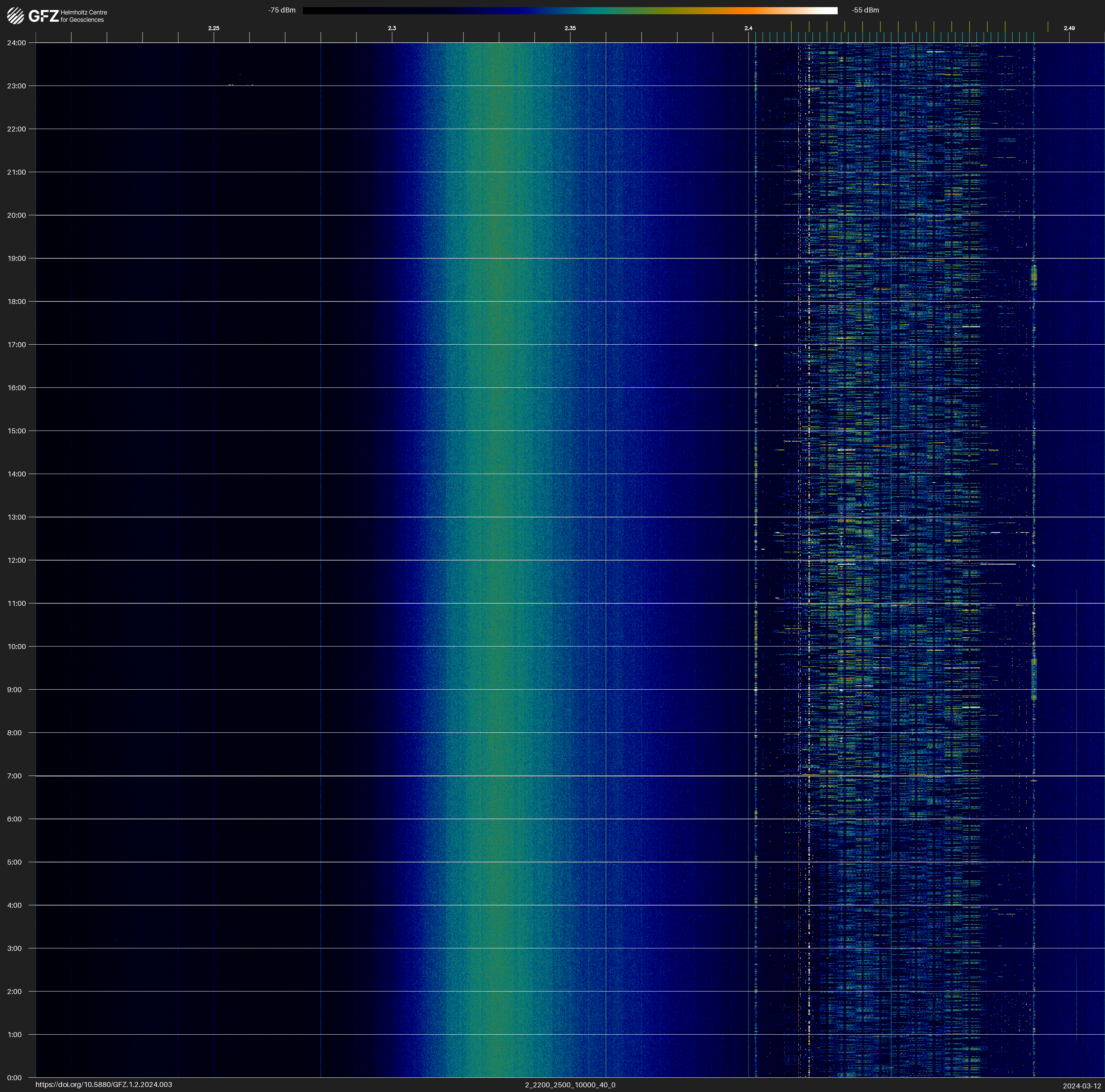Click the color scale gradient bar

(x=570, y=10)
